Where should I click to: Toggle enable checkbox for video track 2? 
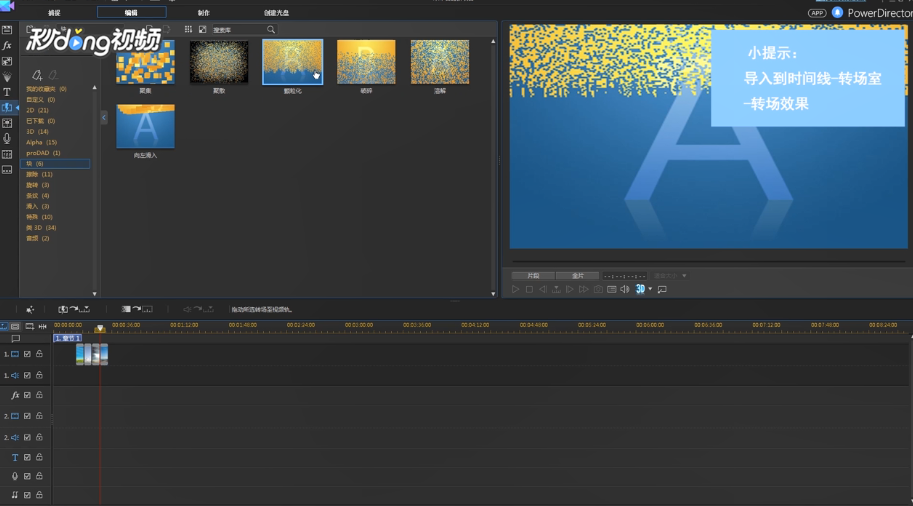[x=27, y=416]
